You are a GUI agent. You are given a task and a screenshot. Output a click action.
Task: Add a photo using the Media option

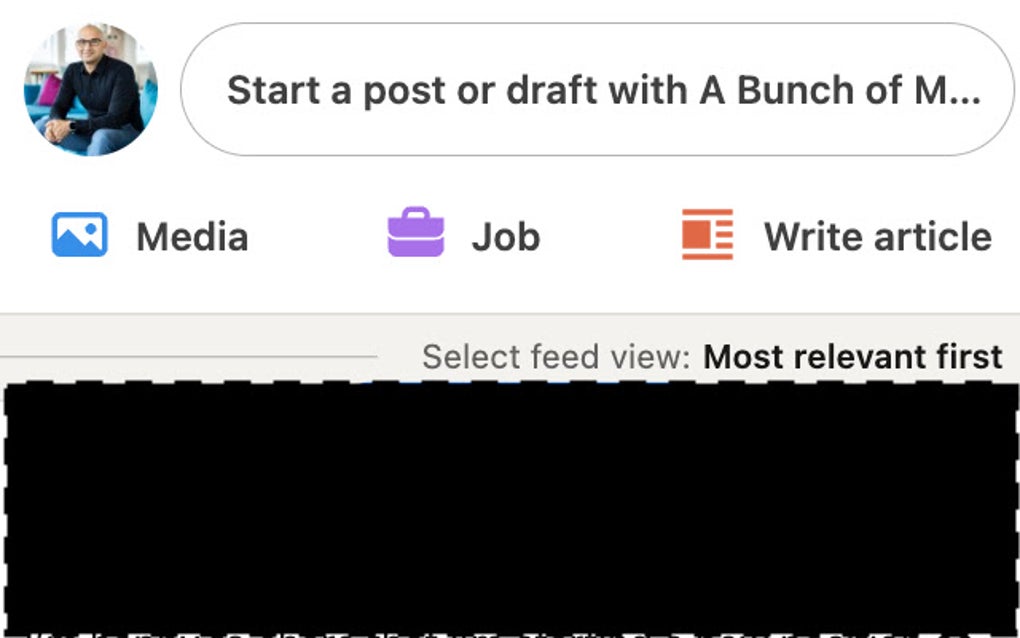pos(150,236)
